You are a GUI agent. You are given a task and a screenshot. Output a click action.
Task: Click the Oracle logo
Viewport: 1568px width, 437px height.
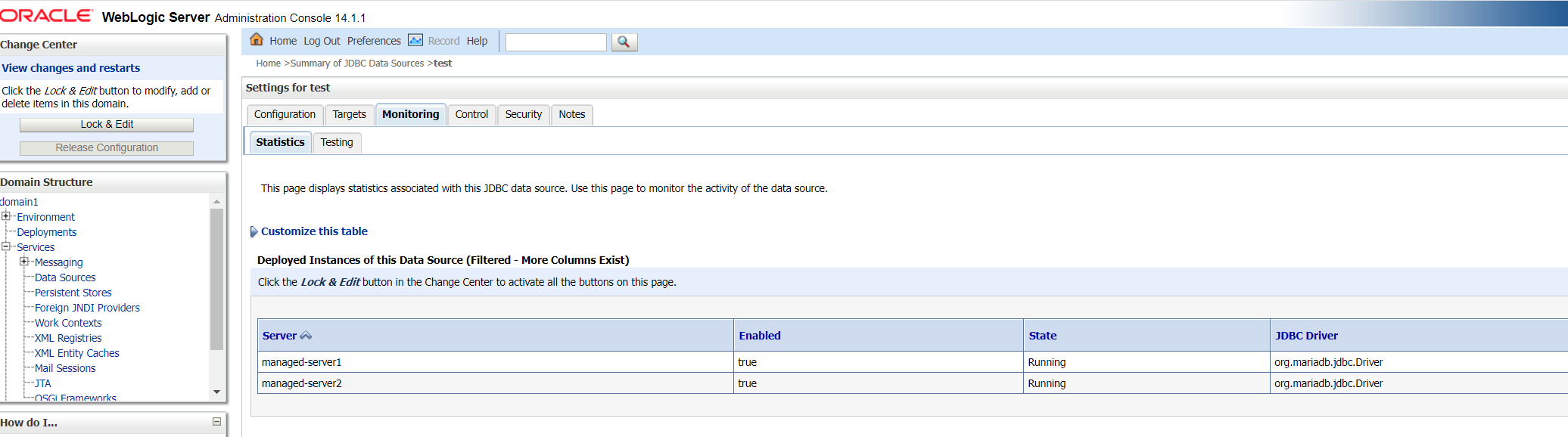[46, 15]
